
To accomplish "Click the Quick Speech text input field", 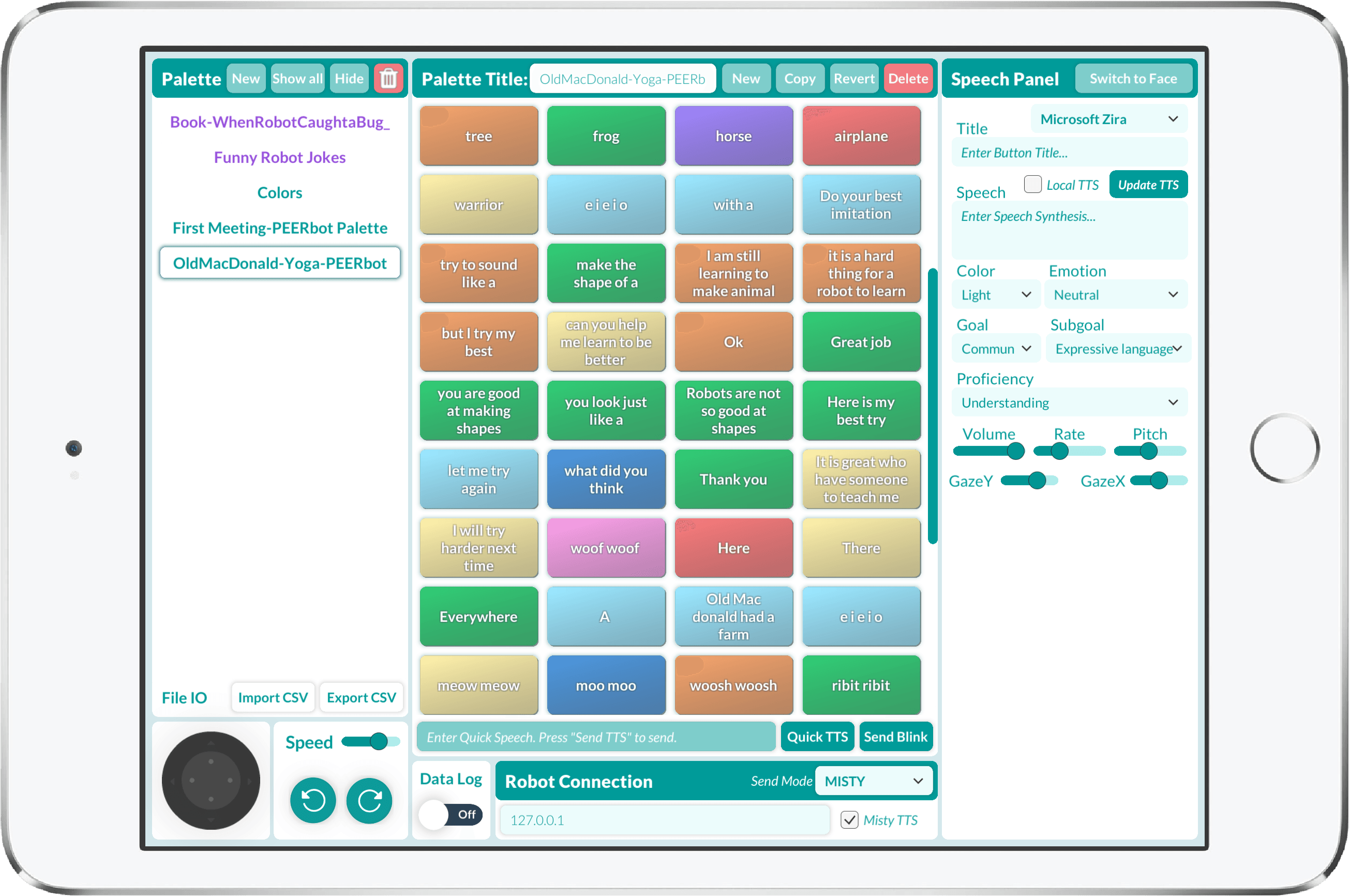I will [x=595, y=737].
